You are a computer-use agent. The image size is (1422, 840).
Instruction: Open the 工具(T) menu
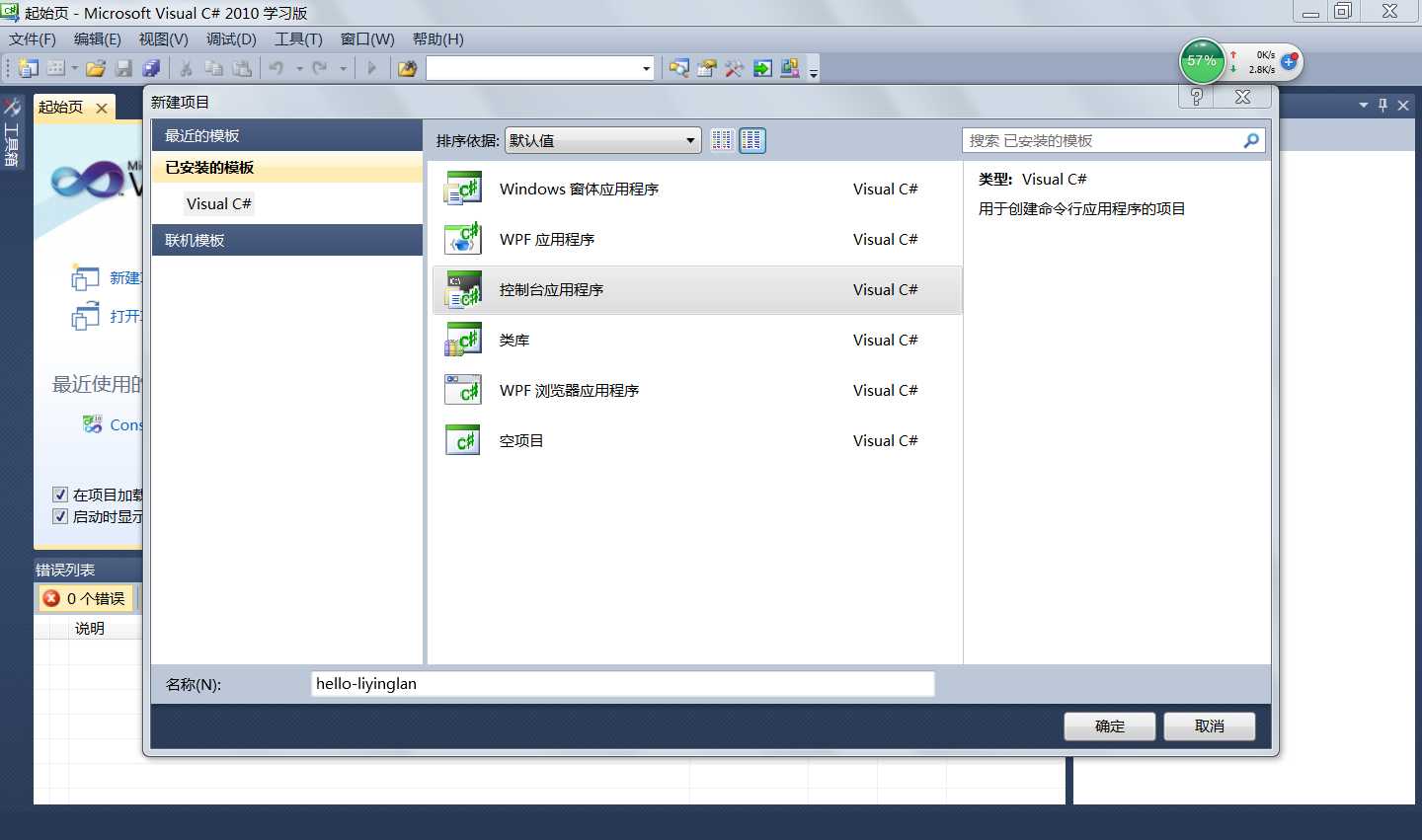point(299,39)
